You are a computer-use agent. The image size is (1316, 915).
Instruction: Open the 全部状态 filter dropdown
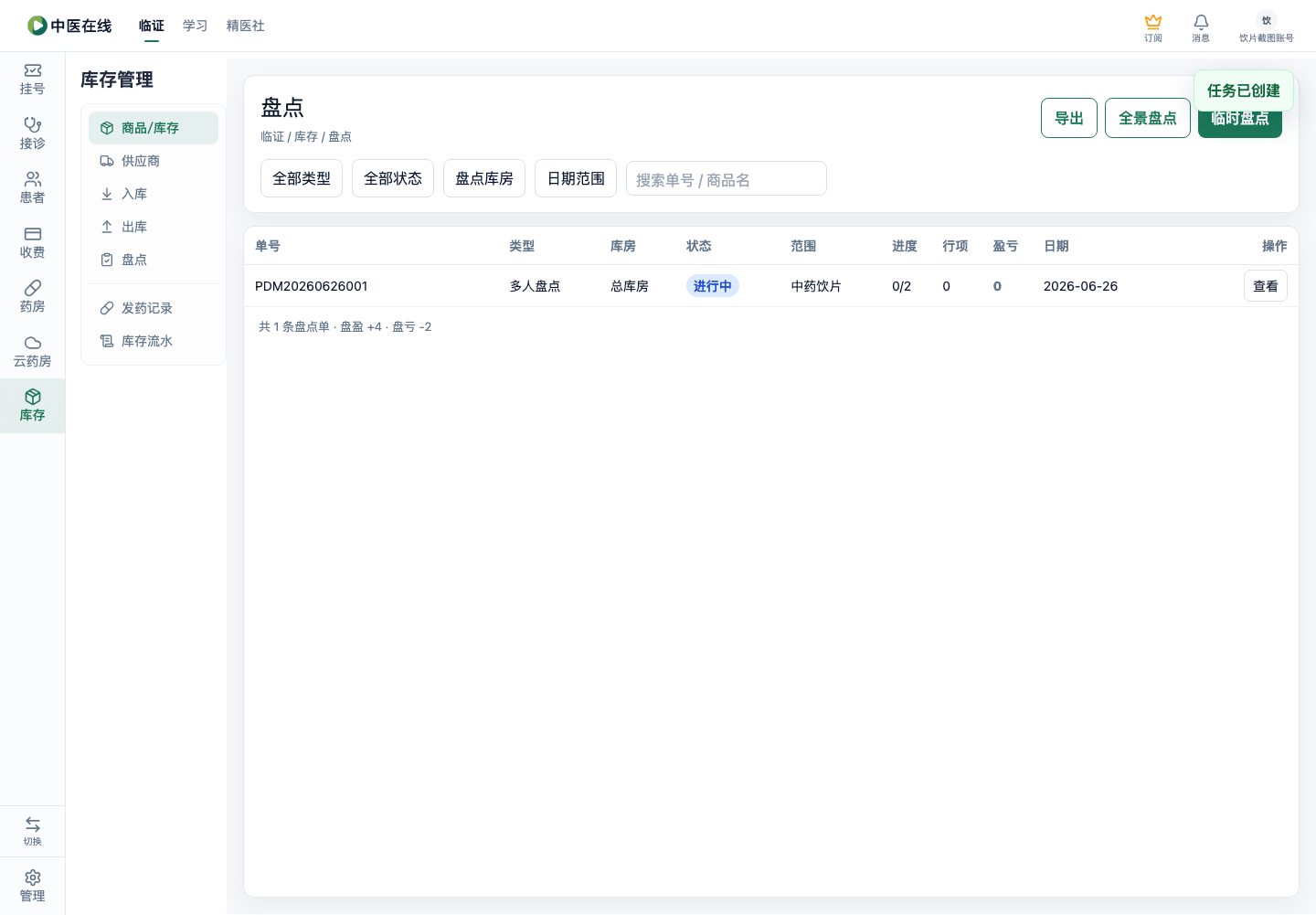pyautogui.click(x=393, y=178)
